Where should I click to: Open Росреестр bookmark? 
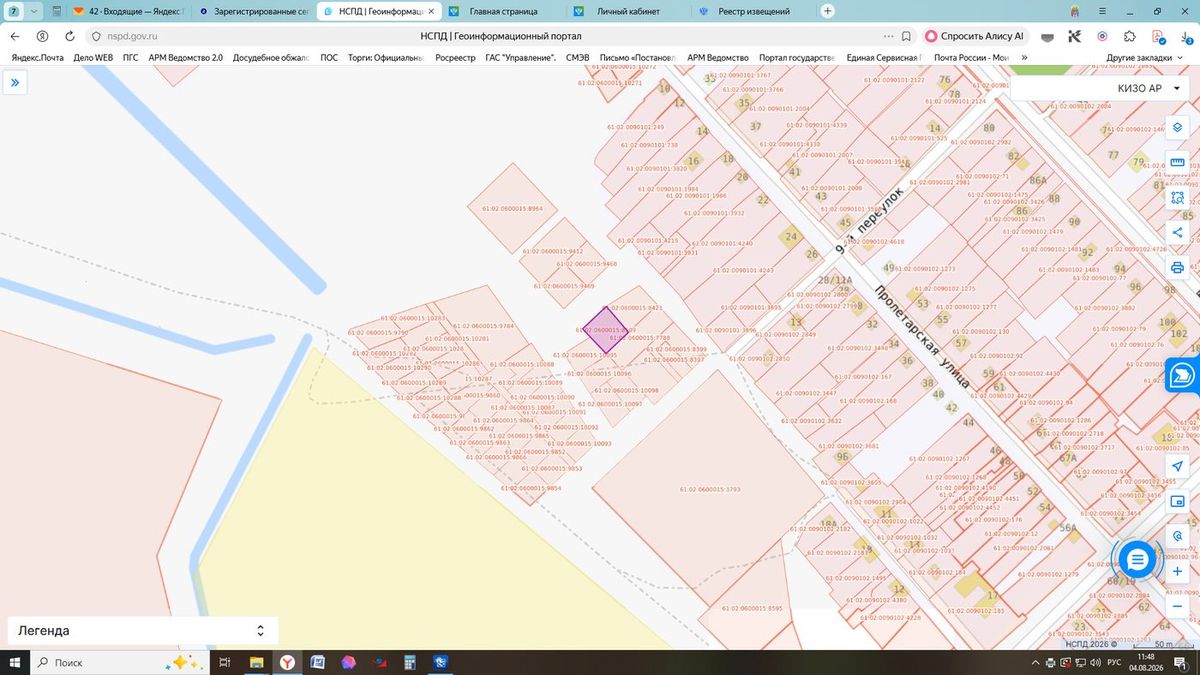456,58
